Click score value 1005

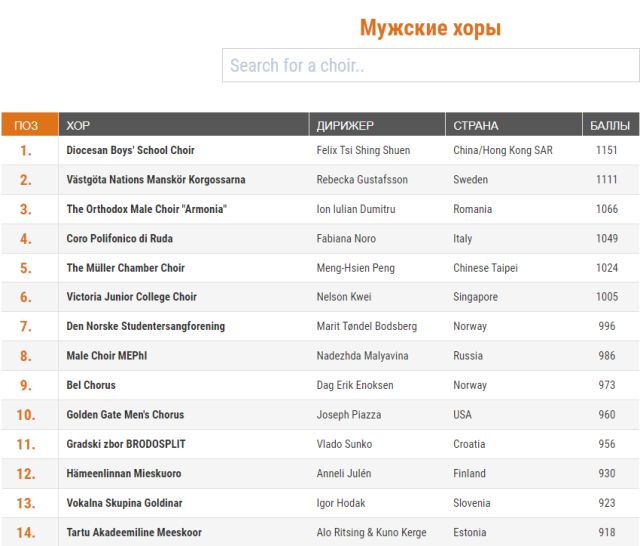point(607,297)
